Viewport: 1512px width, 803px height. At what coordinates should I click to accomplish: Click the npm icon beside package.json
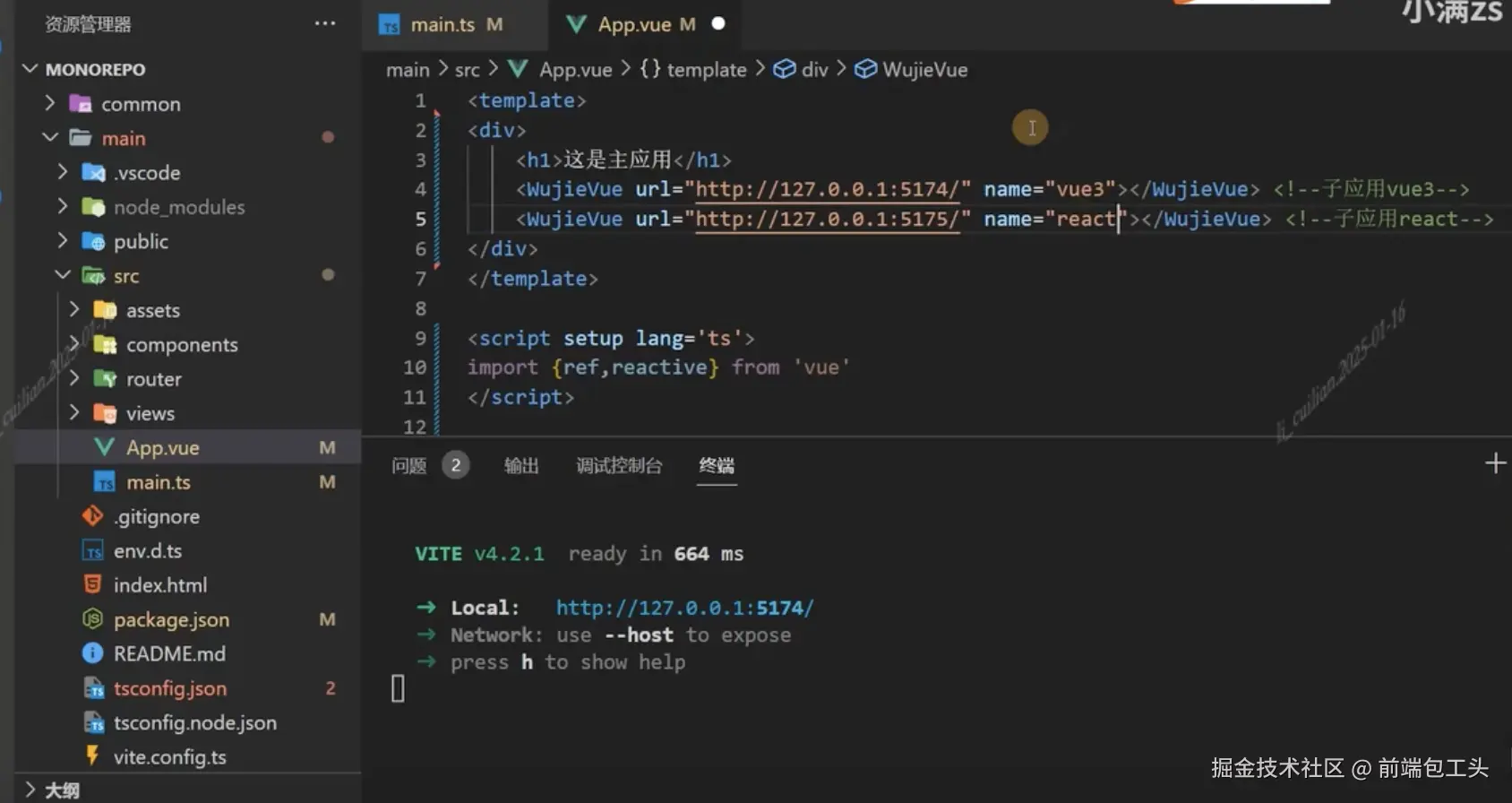click(92, 619)
